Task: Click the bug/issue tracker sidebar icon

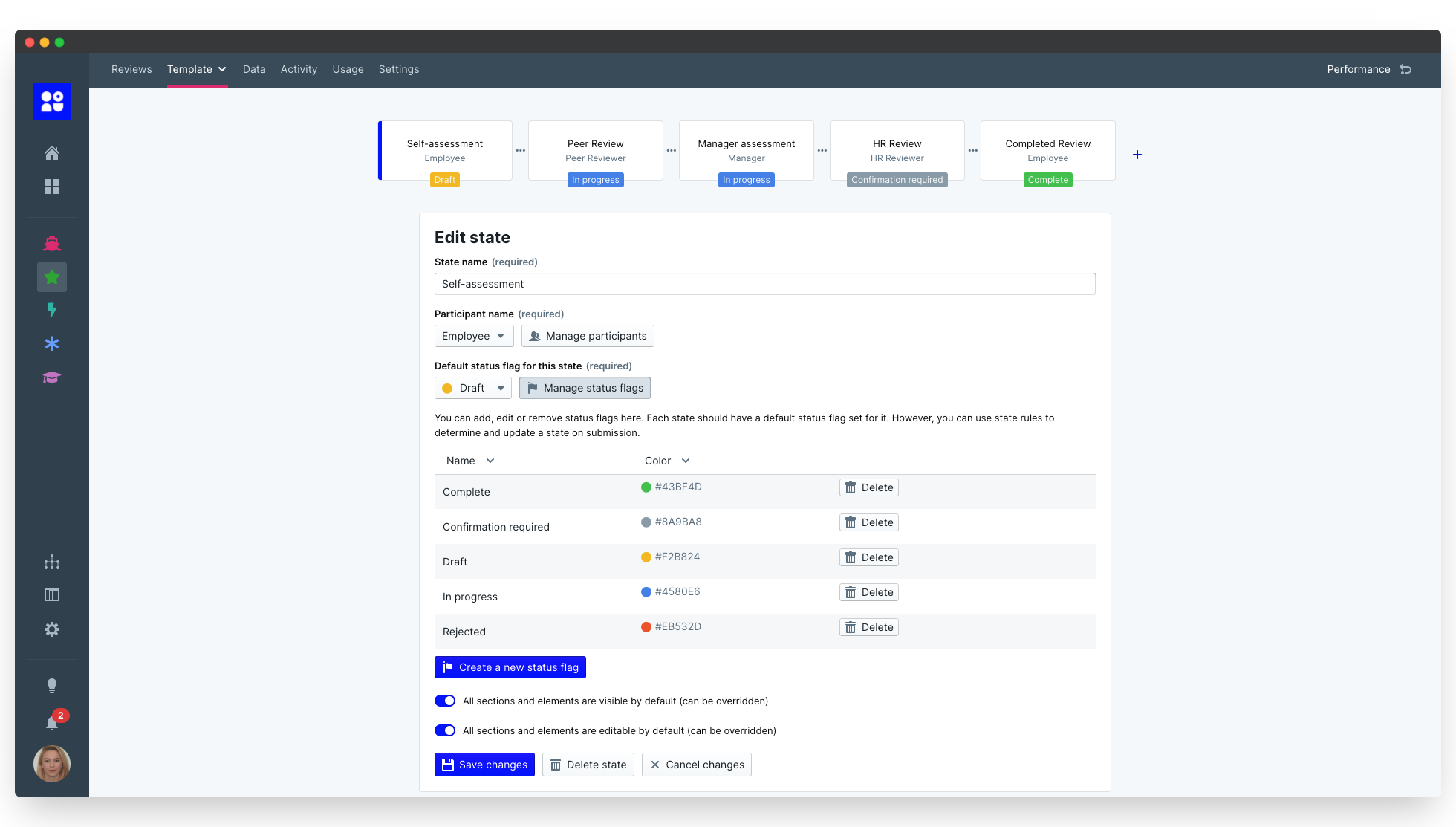Action: 52,243
